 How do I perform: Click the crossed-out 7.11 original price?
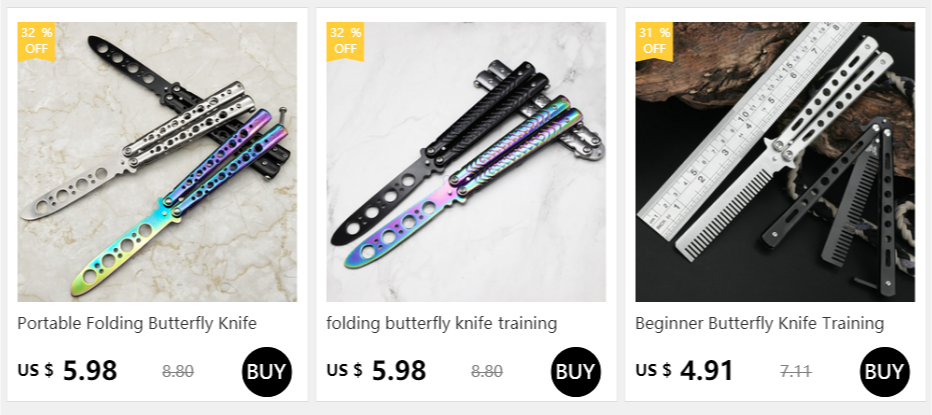796,372
